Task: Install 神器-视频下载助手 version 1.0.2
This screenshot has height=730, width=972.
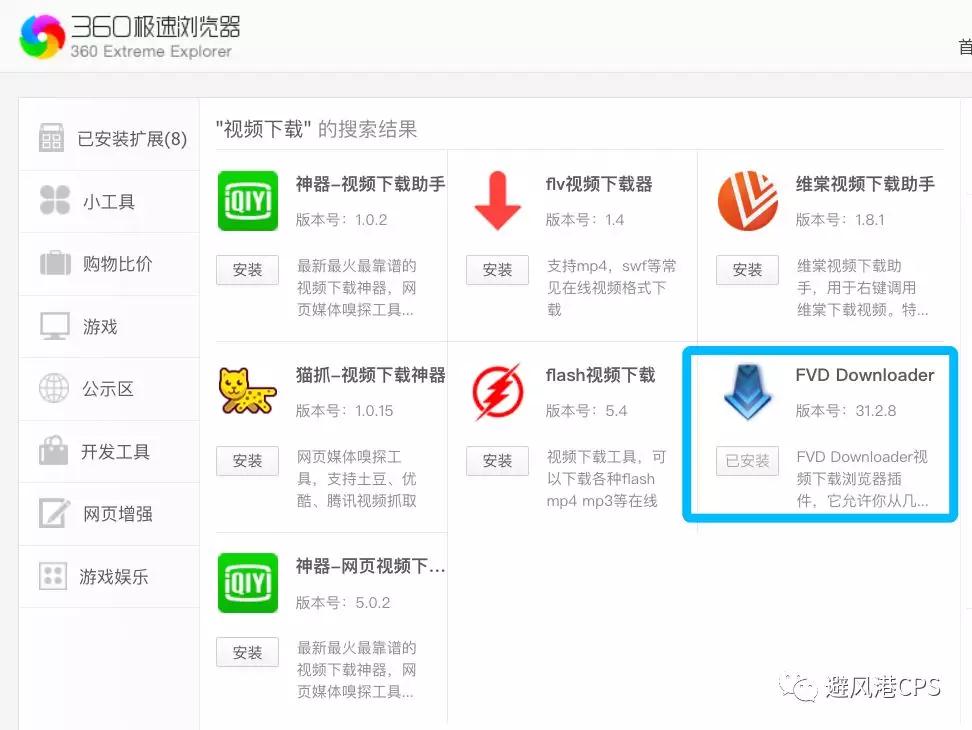Action: point(247,270)
